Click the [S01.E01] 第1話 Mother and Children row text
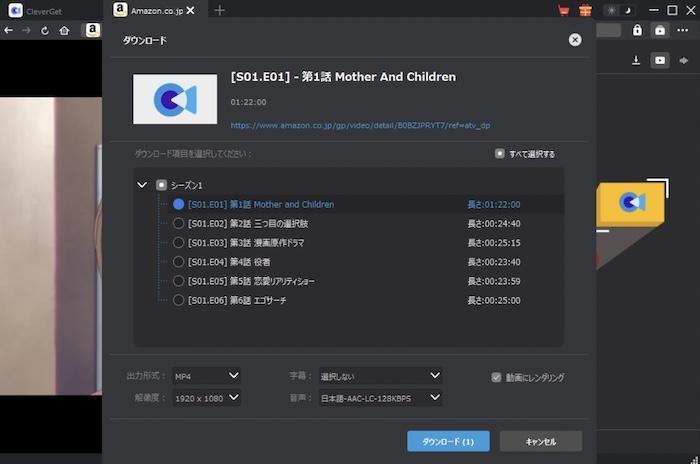Viewport: 700px width, 464px height. [261, 205]
